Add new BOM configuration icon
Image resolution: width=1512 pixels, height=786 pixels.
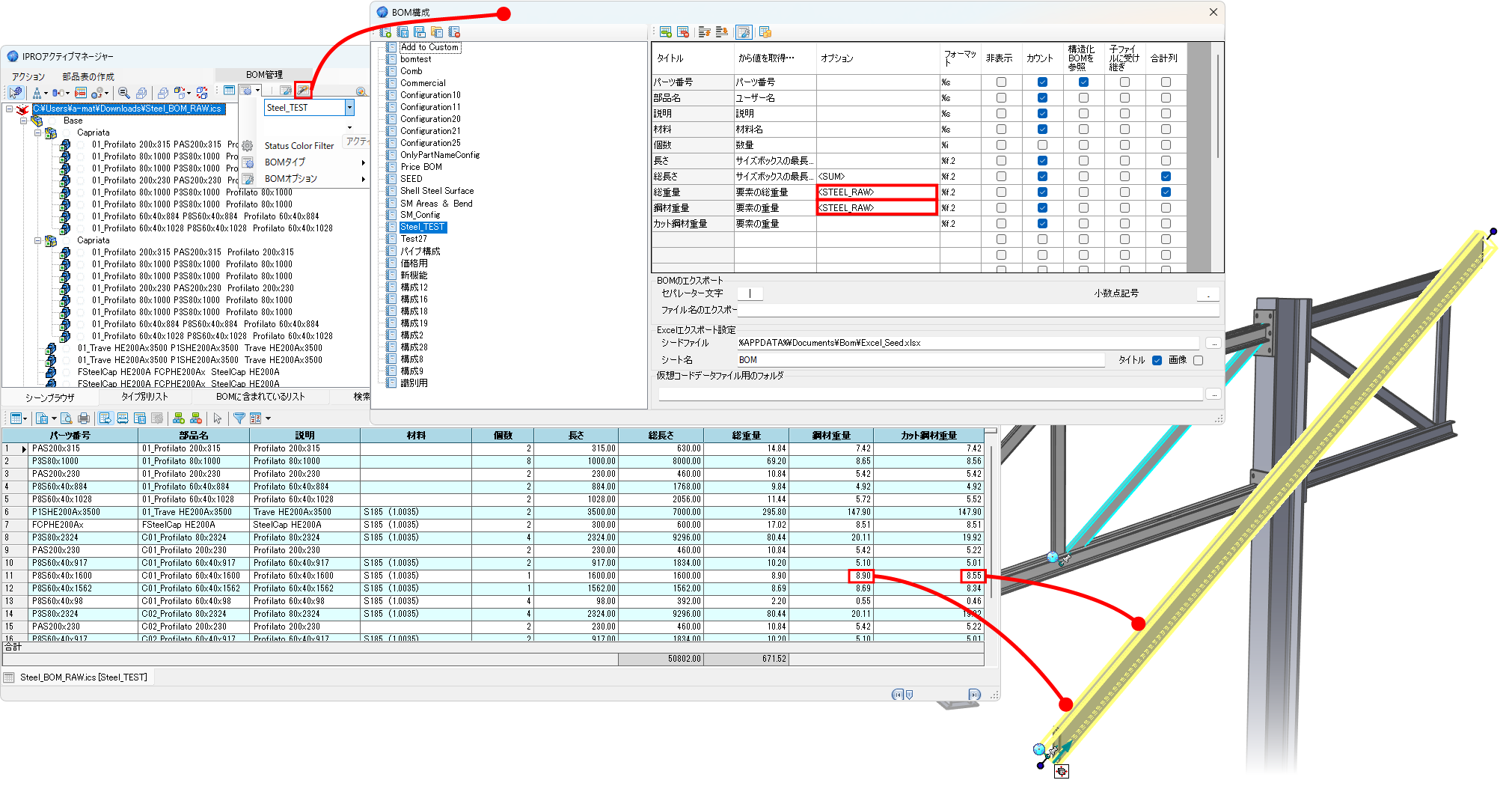385,32
